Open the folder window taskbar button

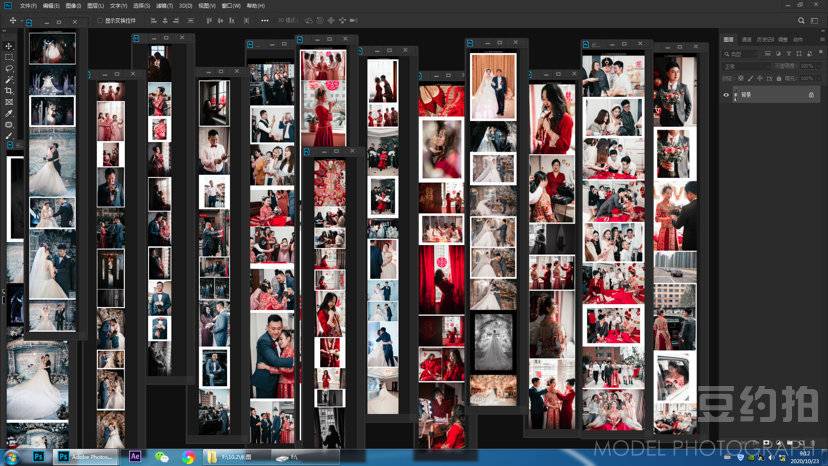pyautogui.click(x=236, y=456)
